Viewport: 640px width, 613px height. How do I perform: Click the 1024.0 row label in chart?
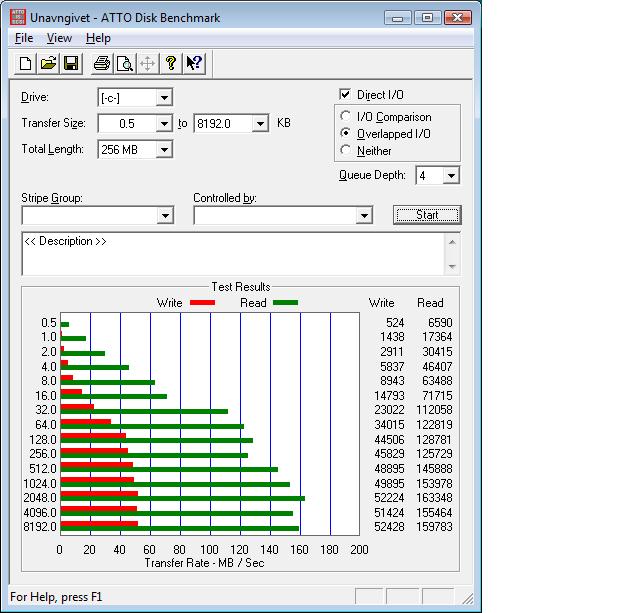(40, 484)
